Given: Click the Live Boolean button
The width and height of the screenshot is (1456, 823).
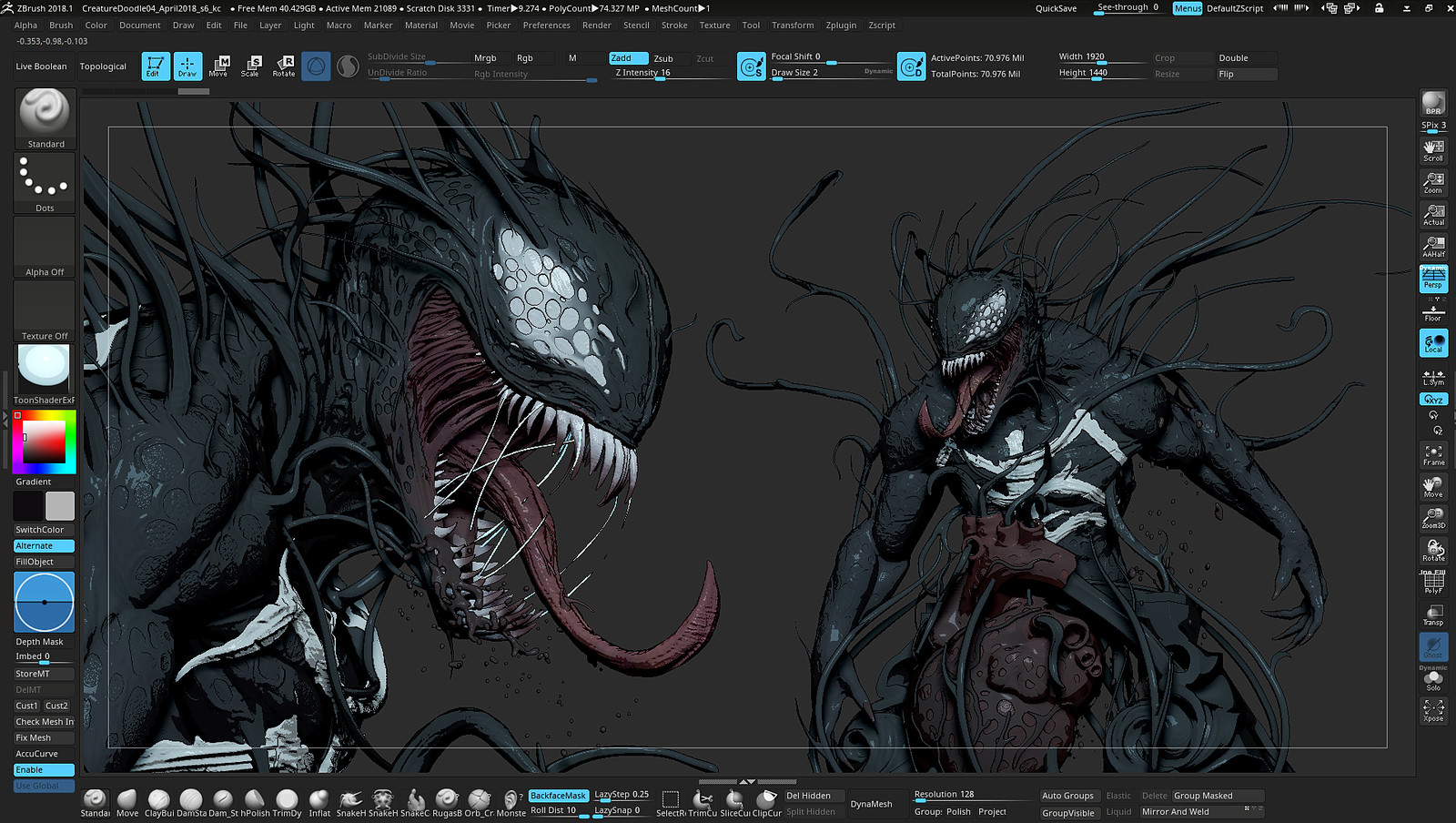Looking at the screenshot, I should [42, 66].
